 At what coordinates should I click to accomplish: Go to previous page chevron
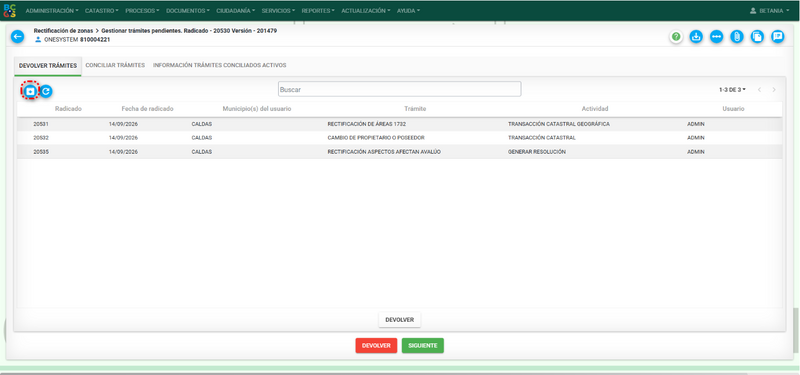759,90
